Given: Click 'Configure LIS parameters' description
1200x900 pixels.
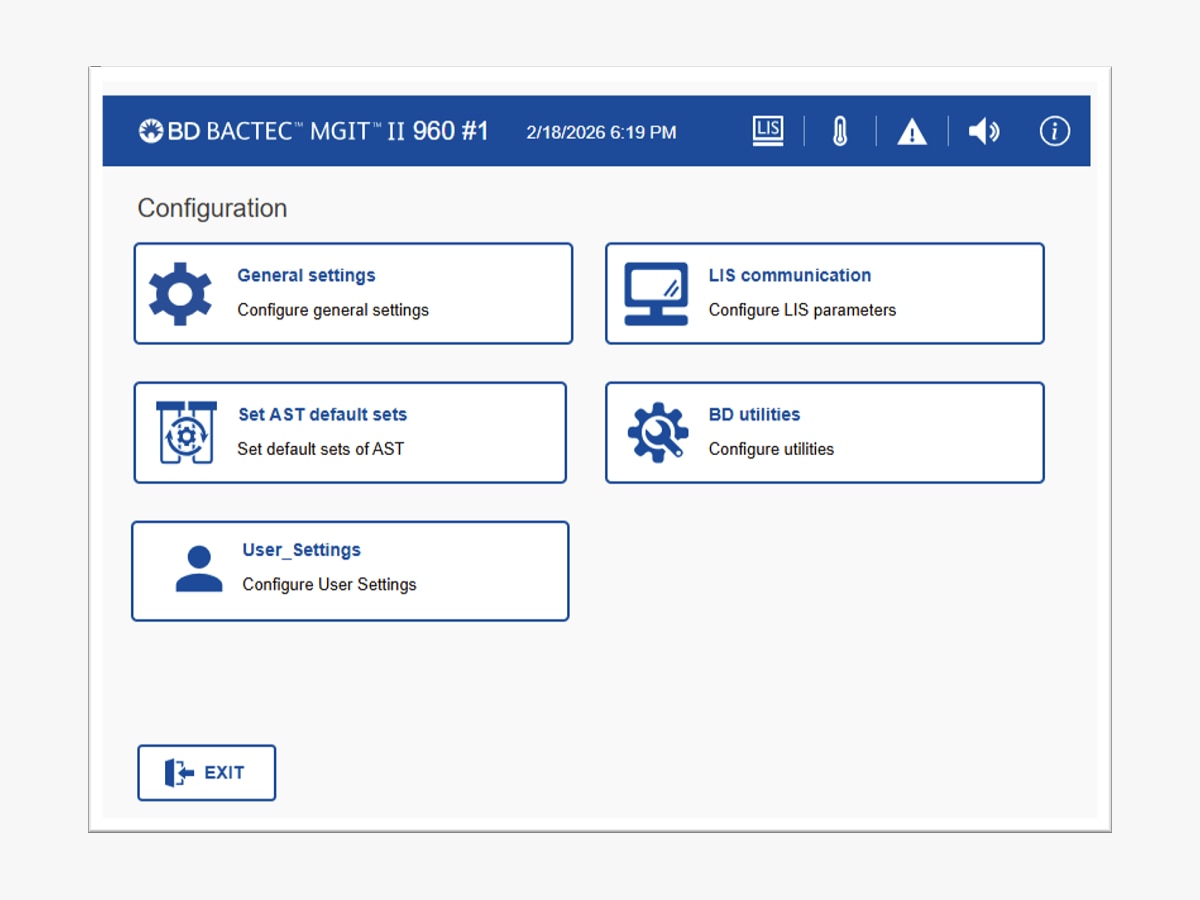Looking at the screenshot, I should (x=802, y=310).
